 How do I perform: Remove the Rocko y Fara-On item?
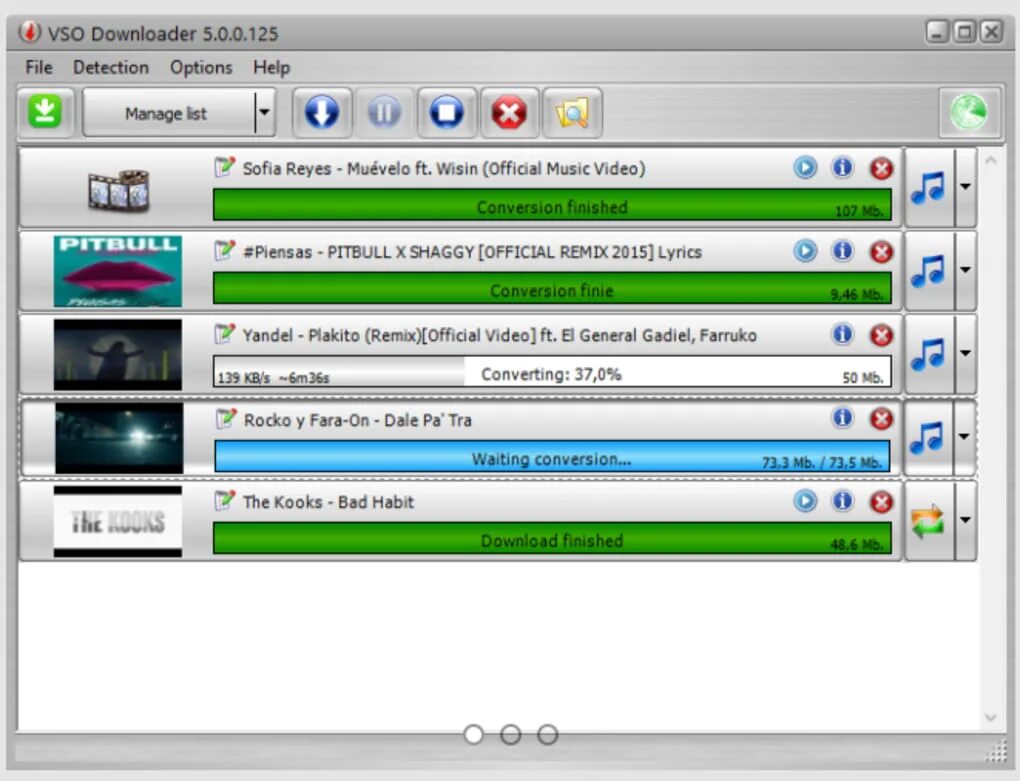[881, 419]
